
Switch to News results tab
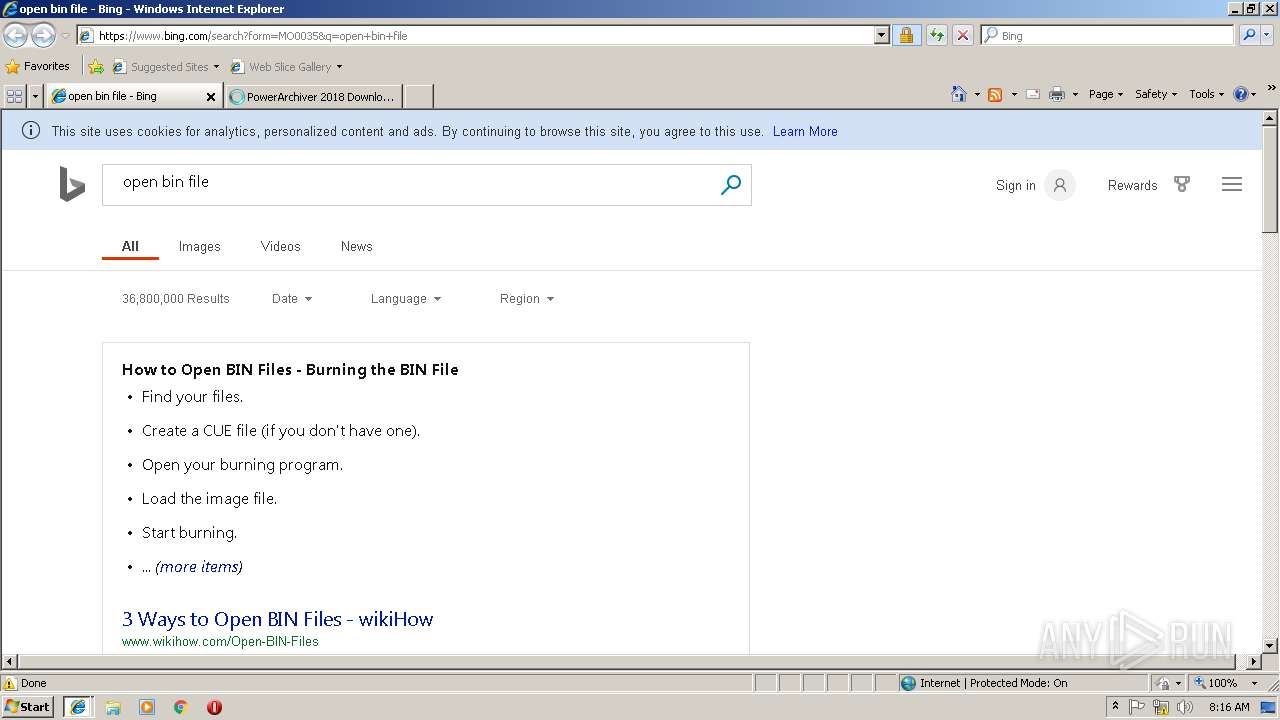coord(356,246)
